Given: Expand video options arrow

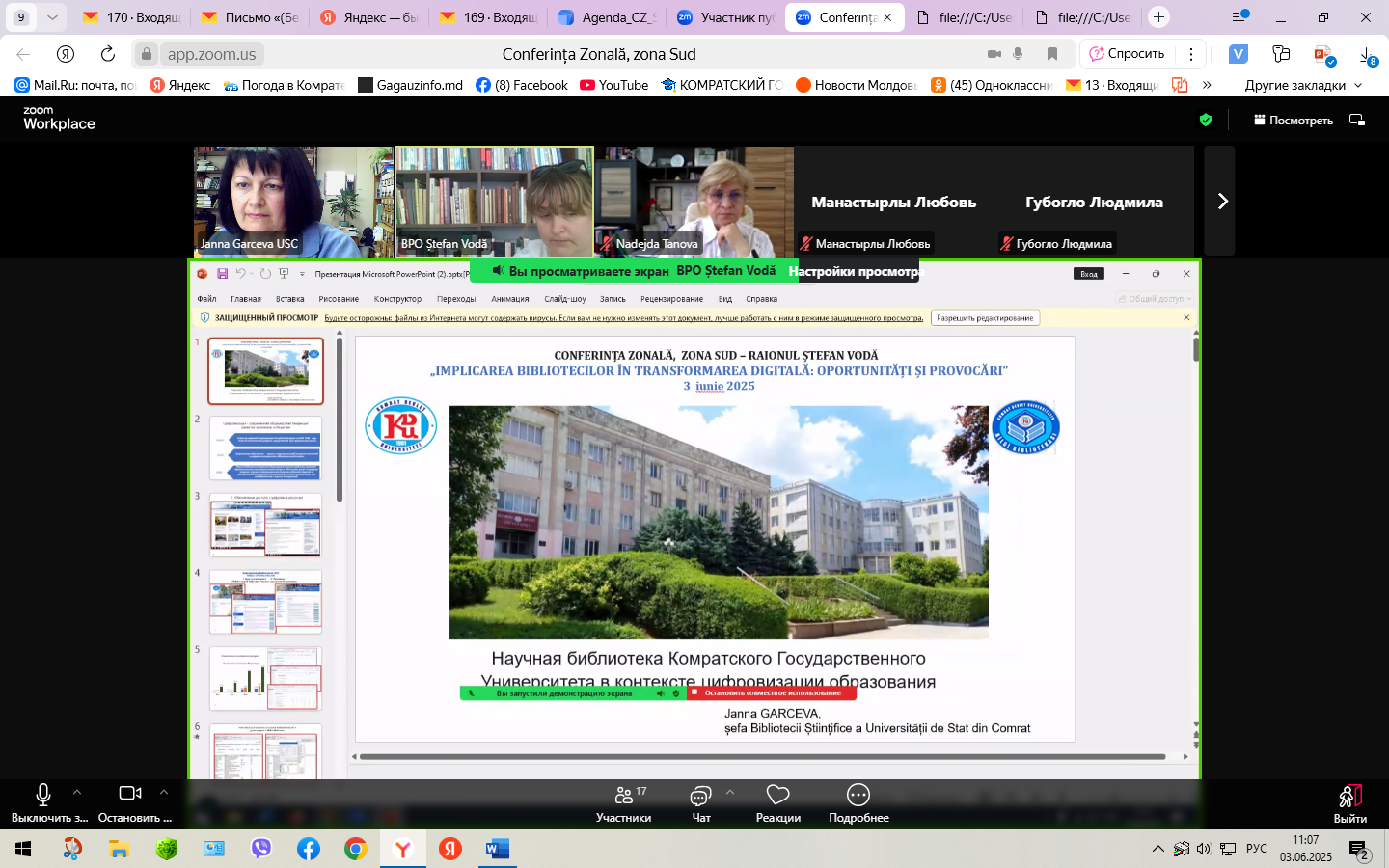Looking at the screenshot, I should tap(164, 793).
